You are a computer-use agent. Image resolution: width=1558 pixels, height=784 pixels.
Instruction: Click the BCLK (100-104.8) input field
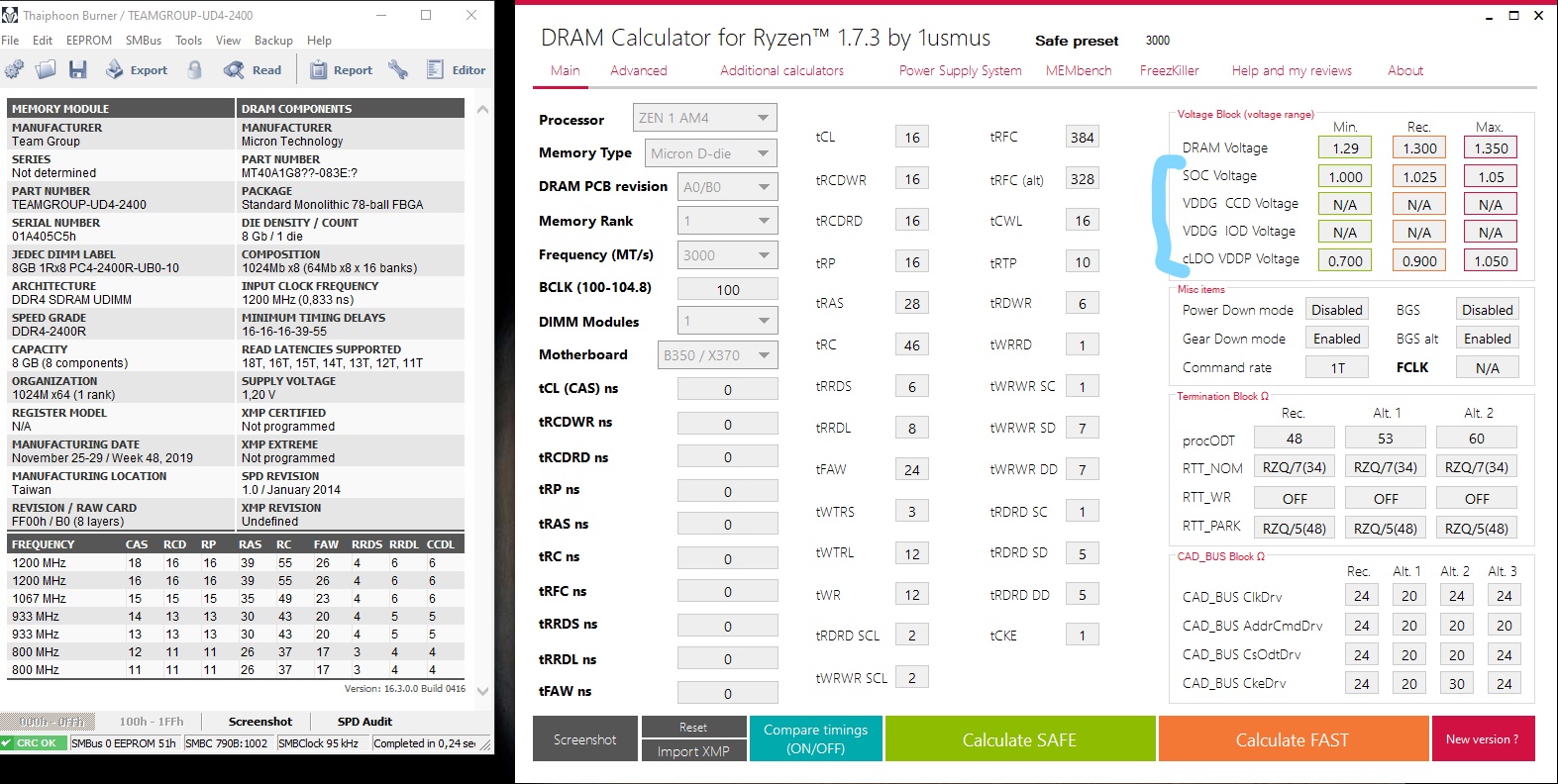click(x=727, y=289)
